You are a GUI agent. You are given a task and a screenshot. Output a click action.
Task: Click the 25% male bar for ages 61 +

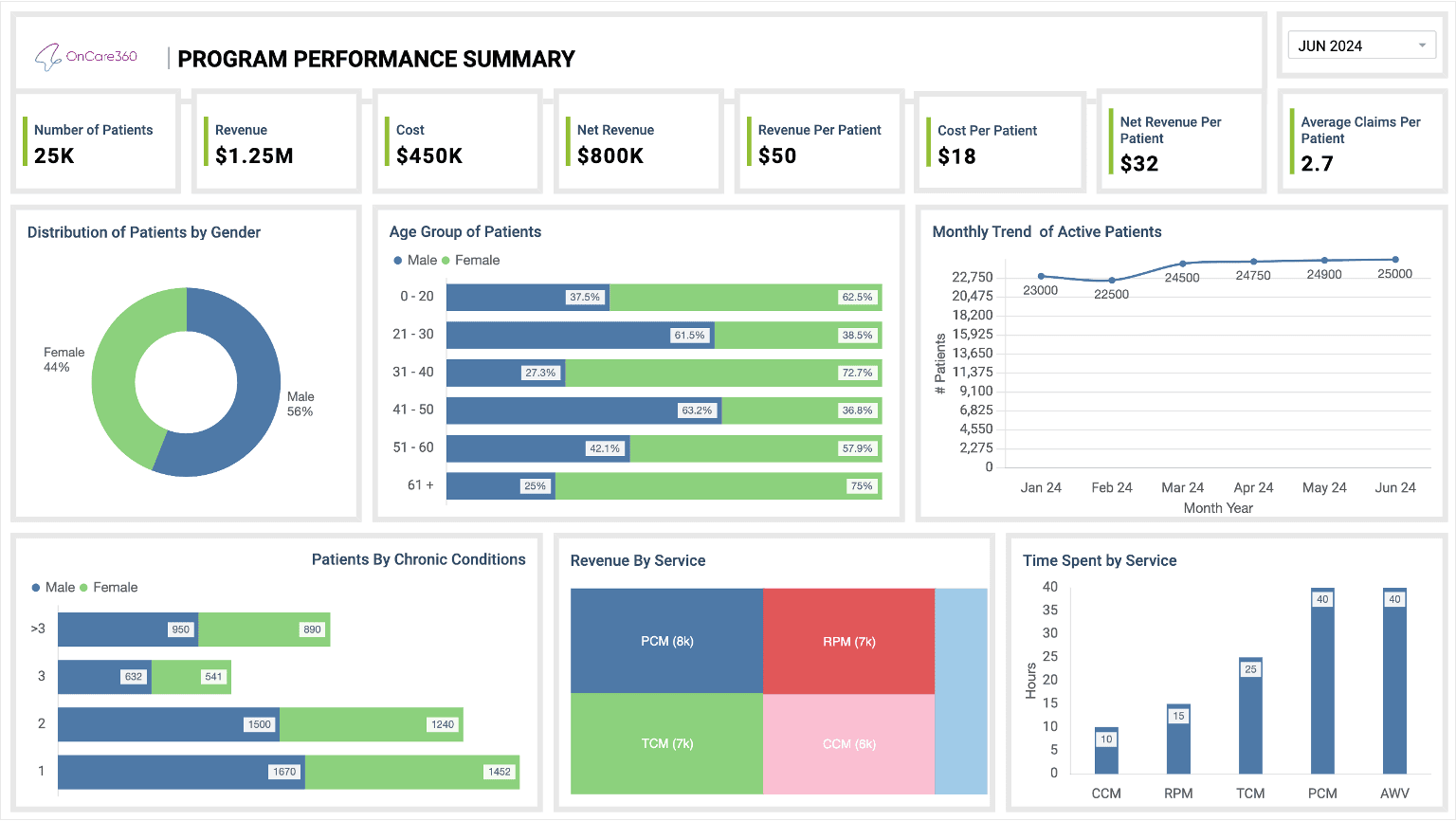(x=500, y=486)
